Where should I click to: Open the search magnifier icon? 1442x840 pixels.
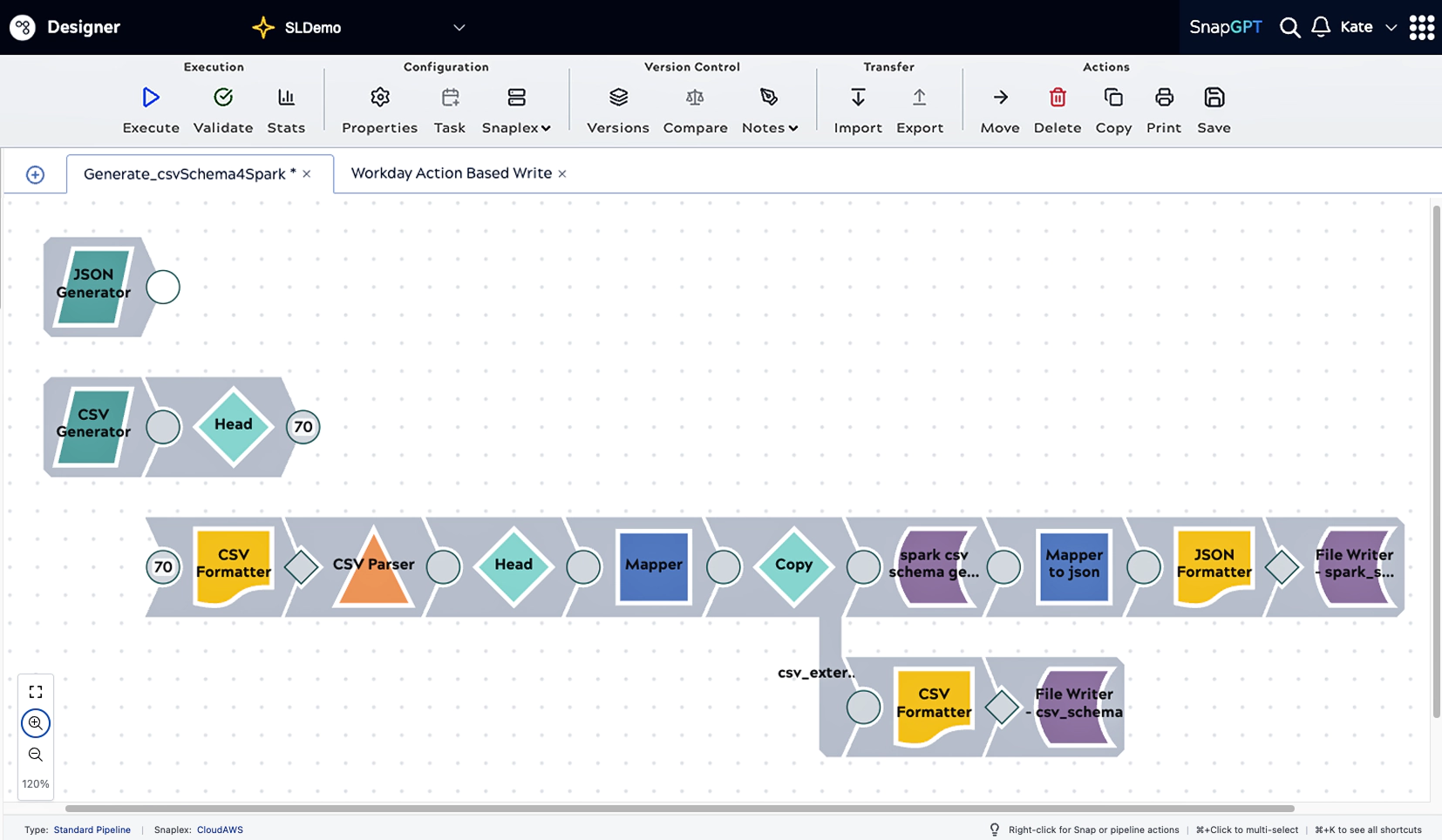[1289, 28]
